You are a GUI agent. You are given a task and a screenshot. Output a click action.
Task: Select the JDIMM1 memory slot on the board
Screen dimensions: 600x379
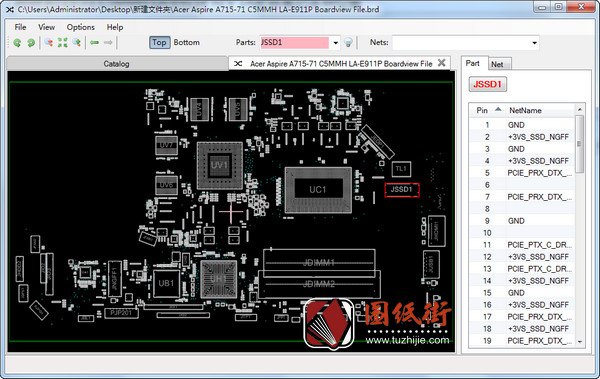coord(319,263)
